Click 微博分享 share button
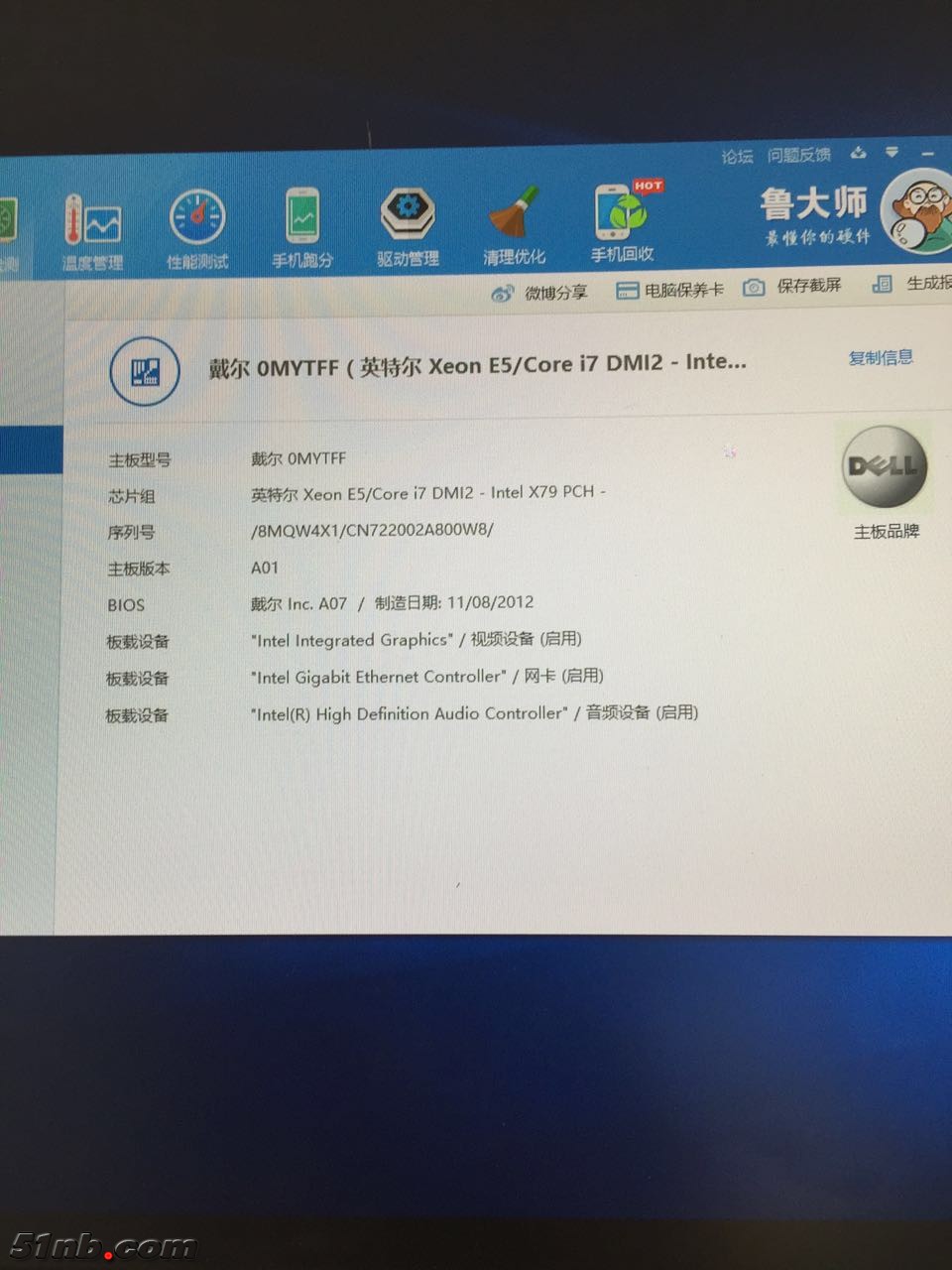952x1270 pixels. [539, 294]
